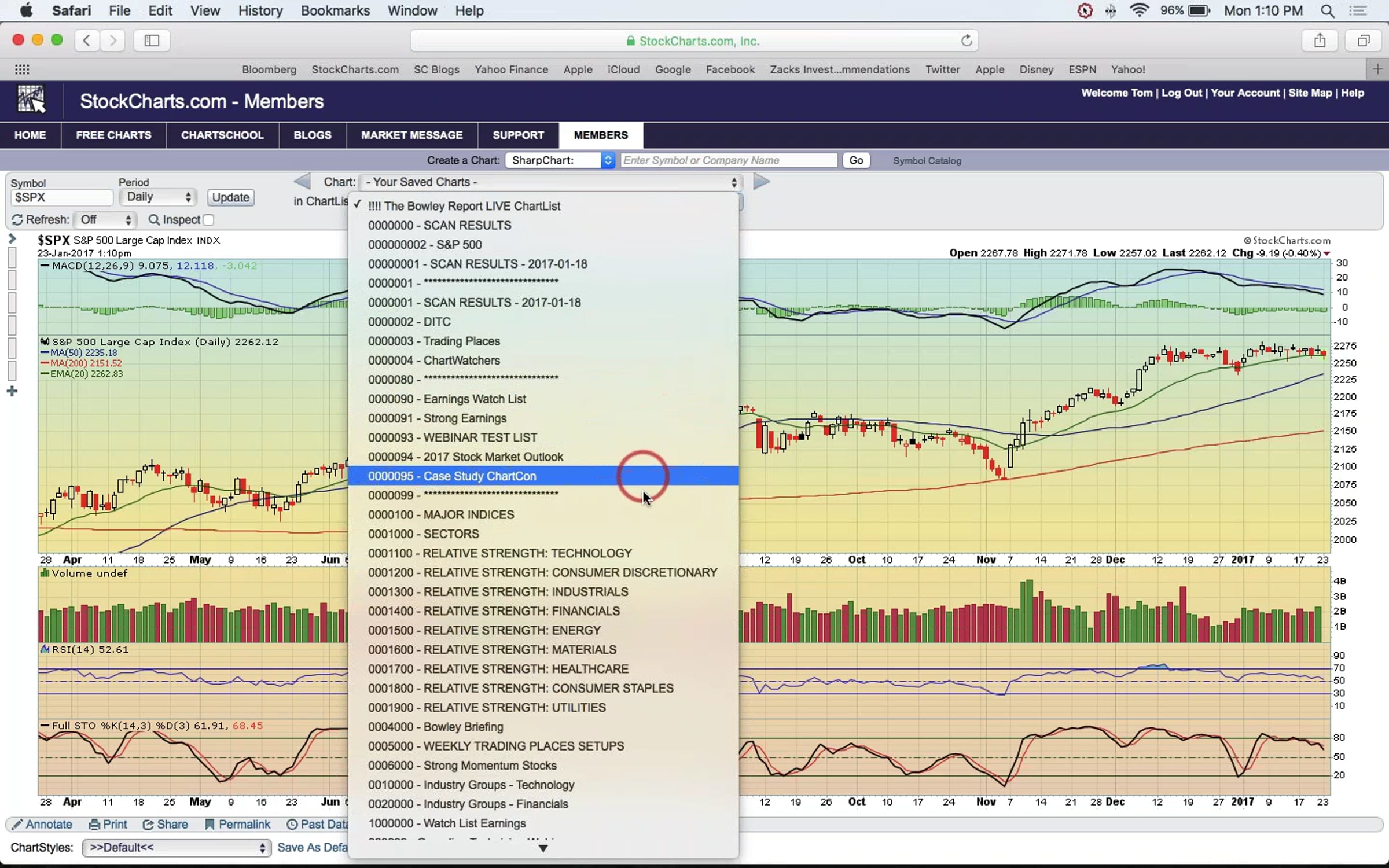This screenshot has height=868, width=1389.
Task: Open Safari's History menu
Action: (260, 10)
